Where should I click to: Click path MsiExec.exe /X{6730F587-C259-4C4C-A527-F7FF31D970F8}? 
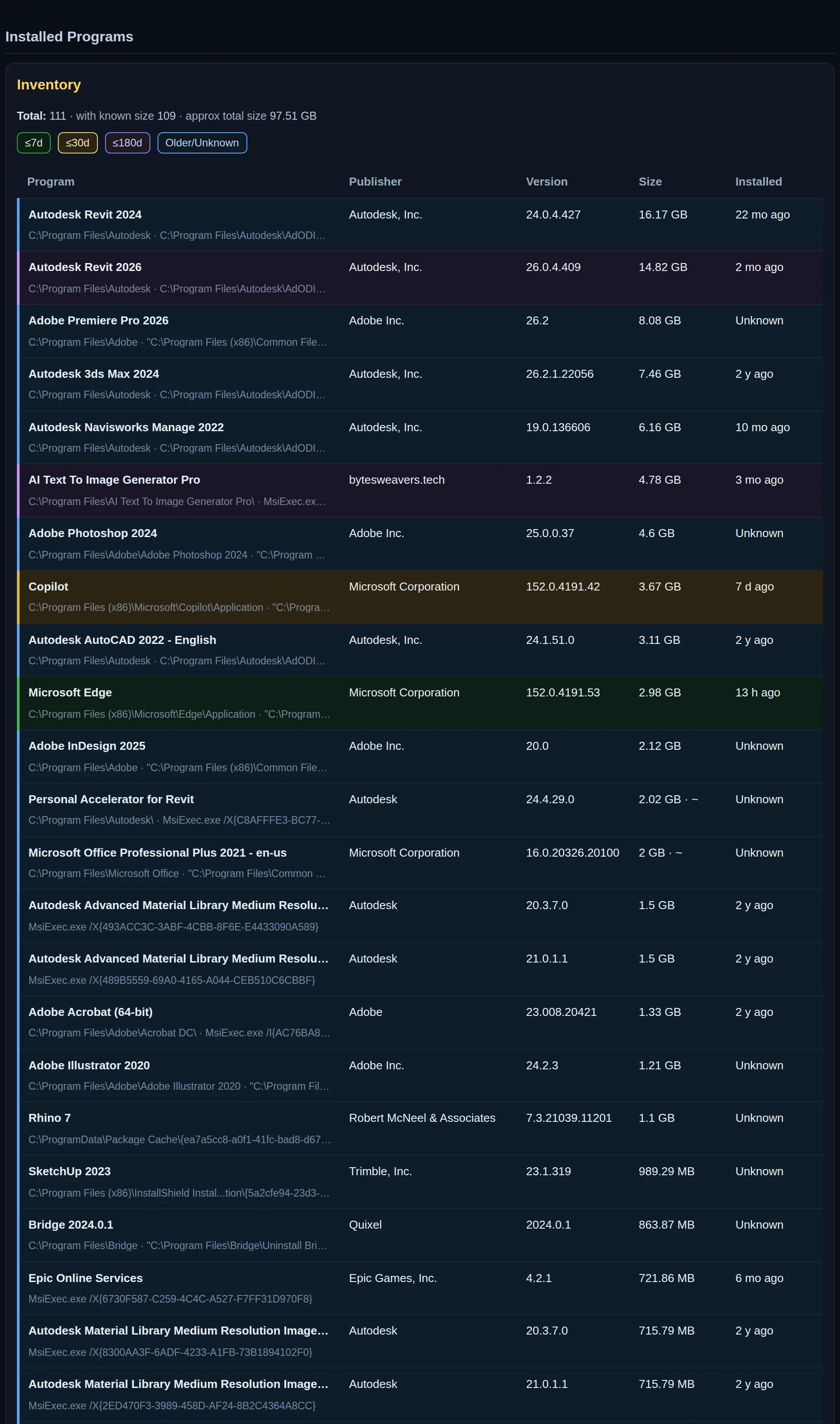click(170, 1299)
